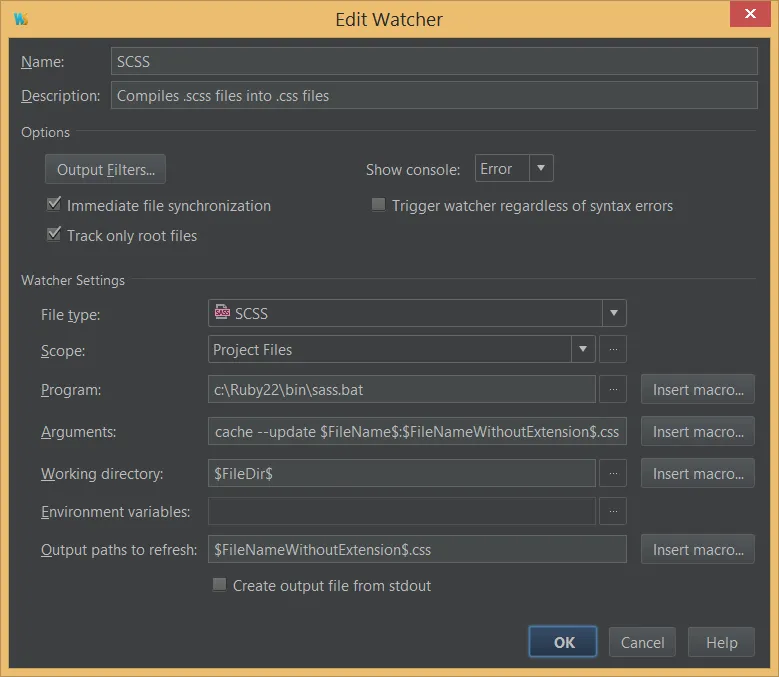
Task: Click the WebStorm icon in the title bar
Action: click(21, 19)
